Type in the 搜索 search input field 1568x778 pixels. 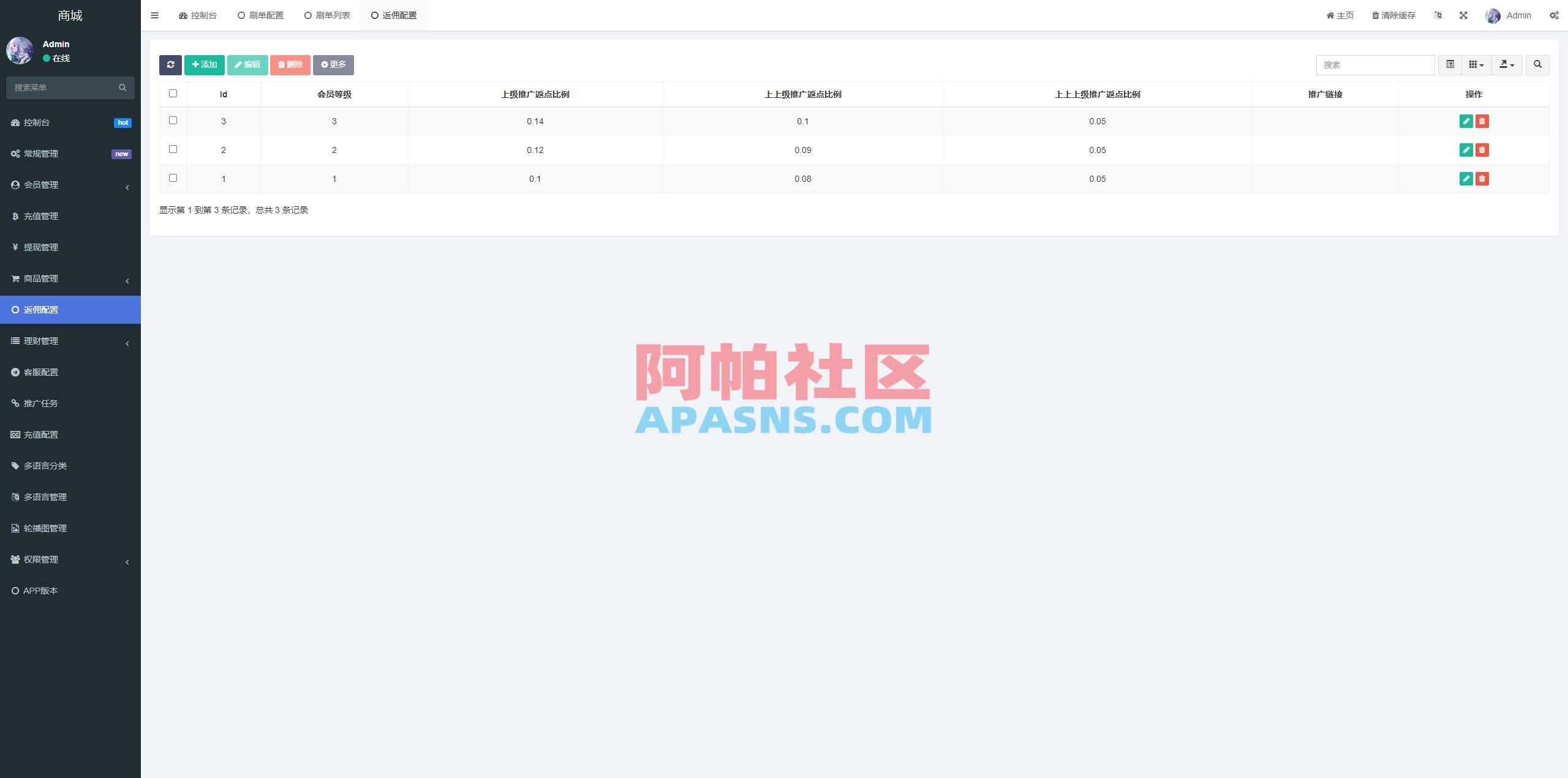coord(1374,64)
